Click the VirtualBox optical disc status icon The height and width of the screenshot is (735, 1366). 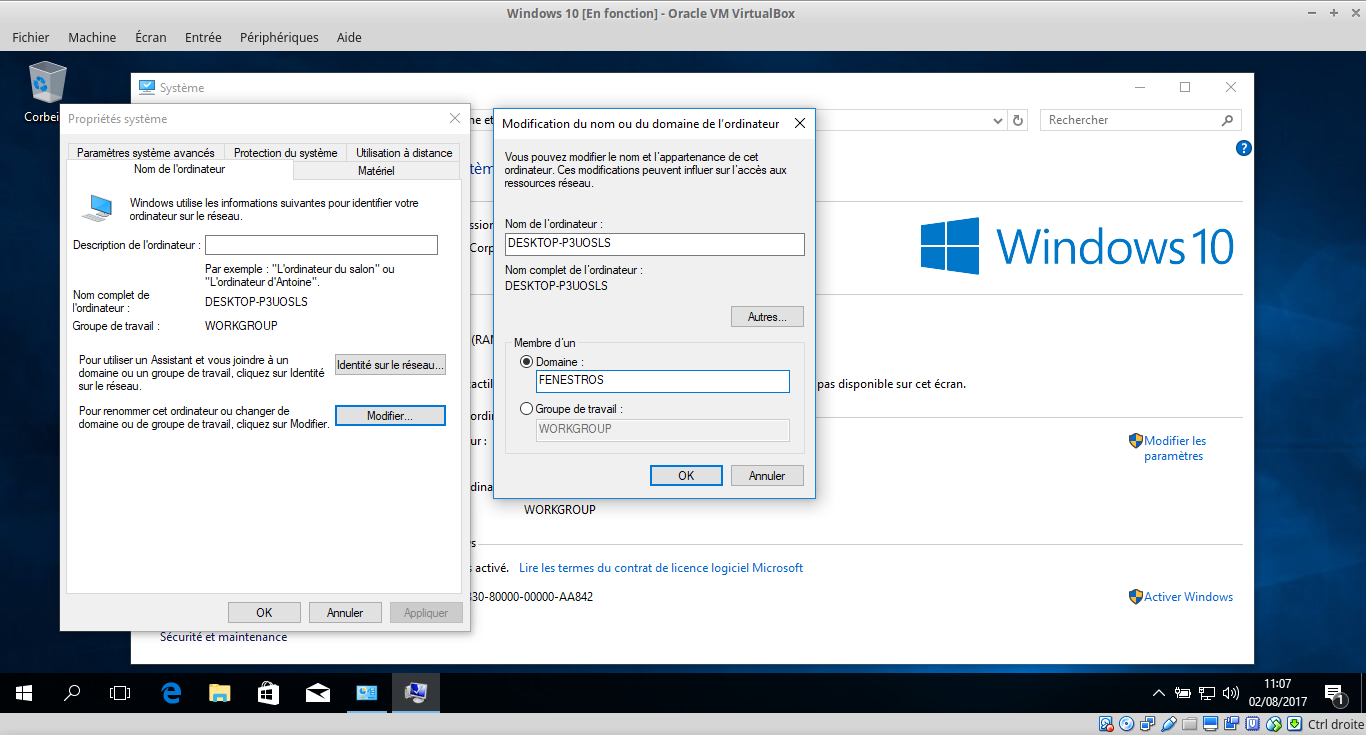(1127, 724)
